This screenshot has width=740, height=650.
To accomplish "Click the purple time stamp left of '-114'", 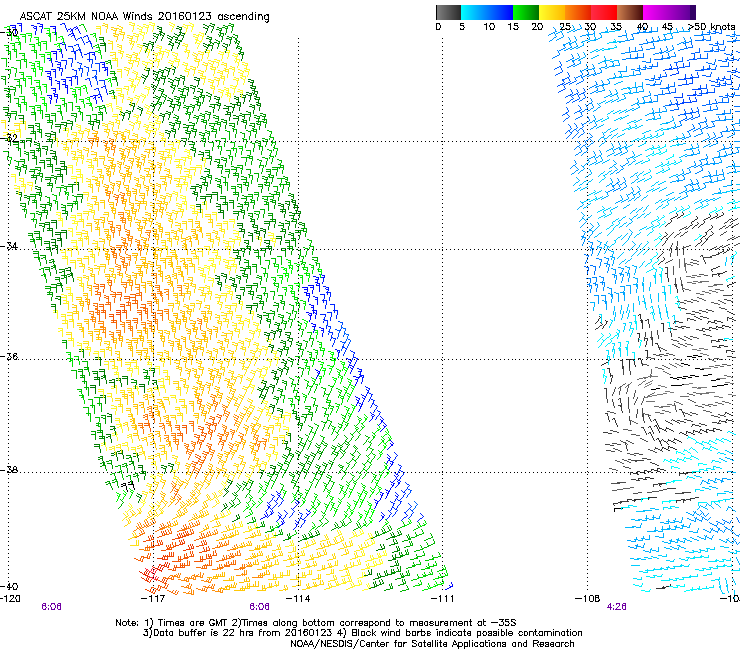I will [x=260, y=607].
